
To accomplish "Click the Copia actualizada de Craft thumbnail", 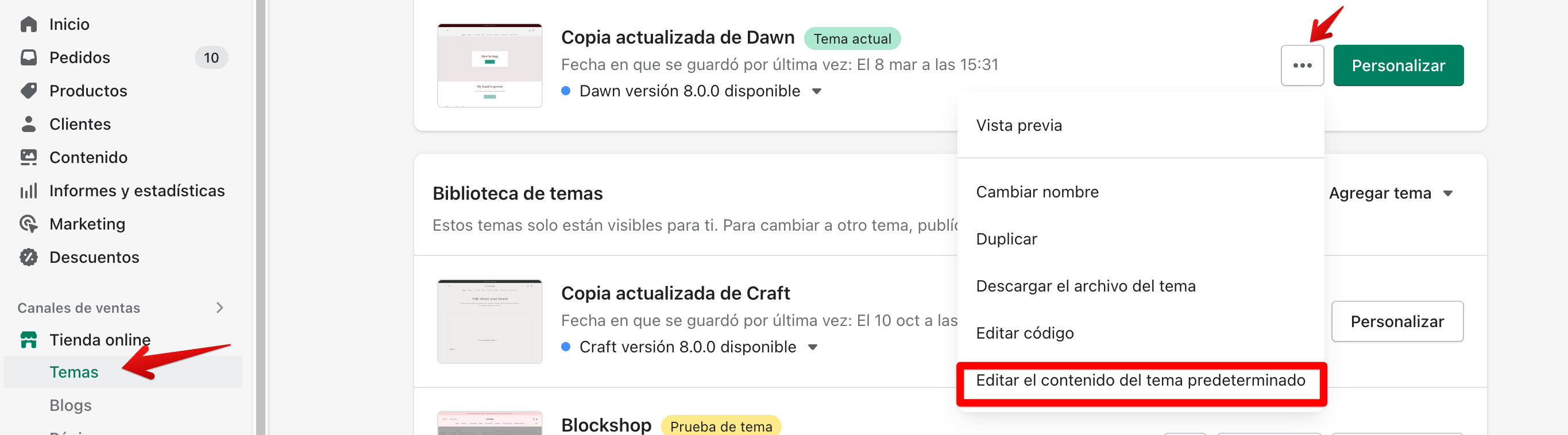I will (489, 321).
